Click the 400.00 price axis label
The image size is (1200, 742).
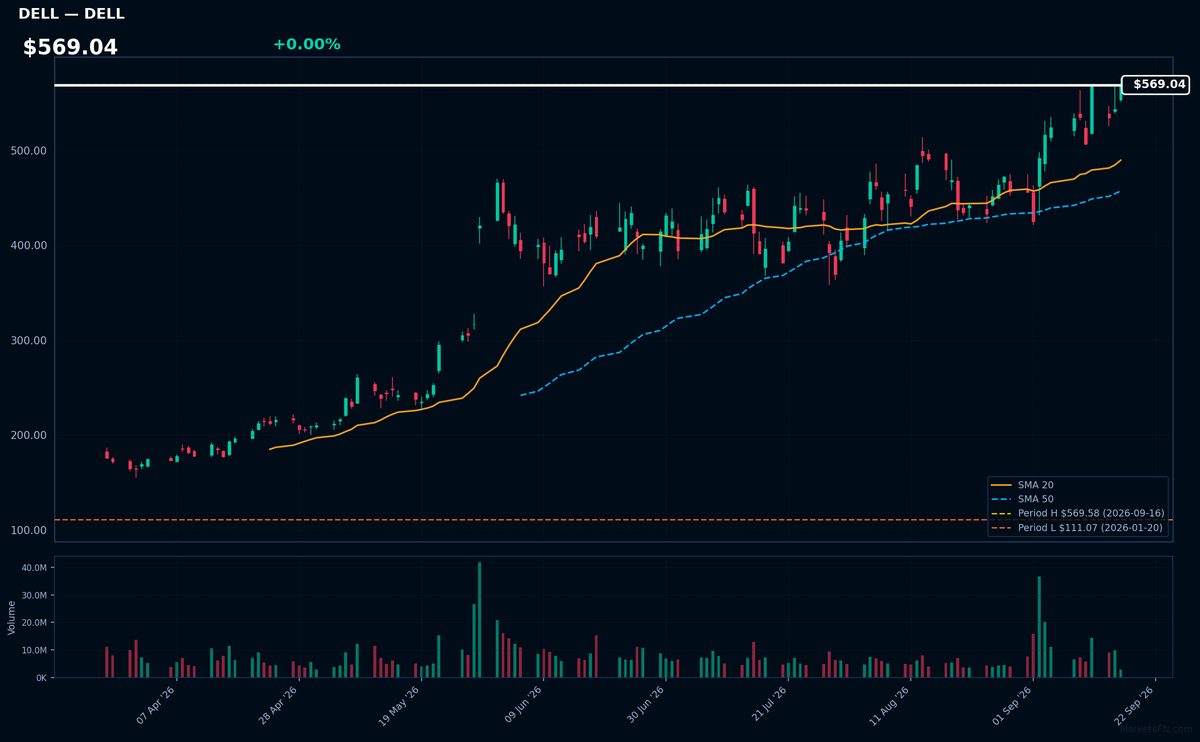coord(30,246)
